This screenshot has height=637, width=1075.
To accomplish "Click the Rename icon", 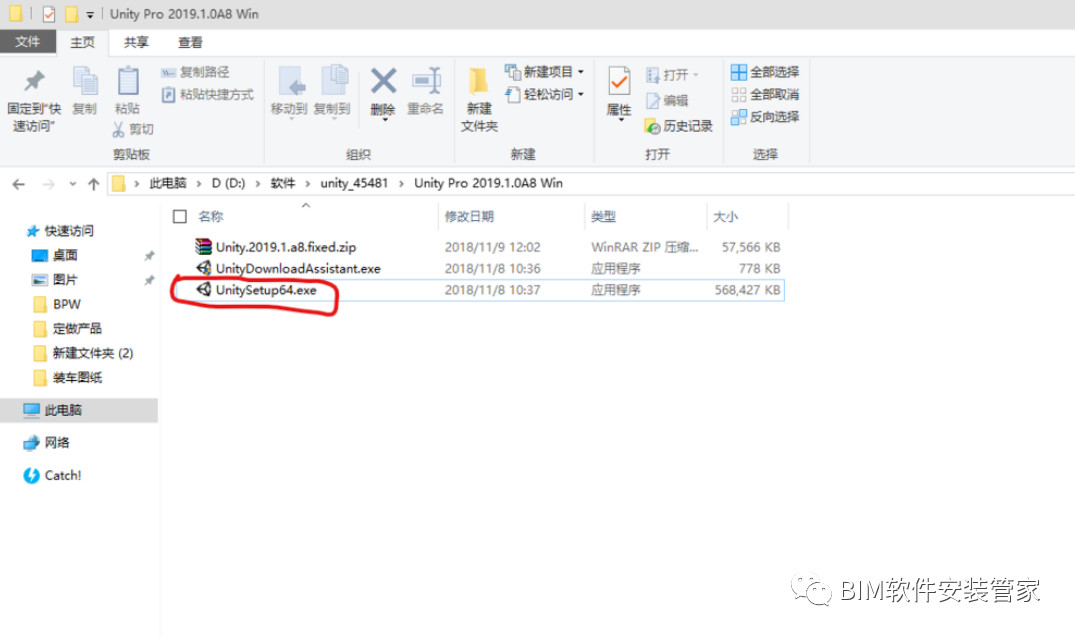I will 426,82.
